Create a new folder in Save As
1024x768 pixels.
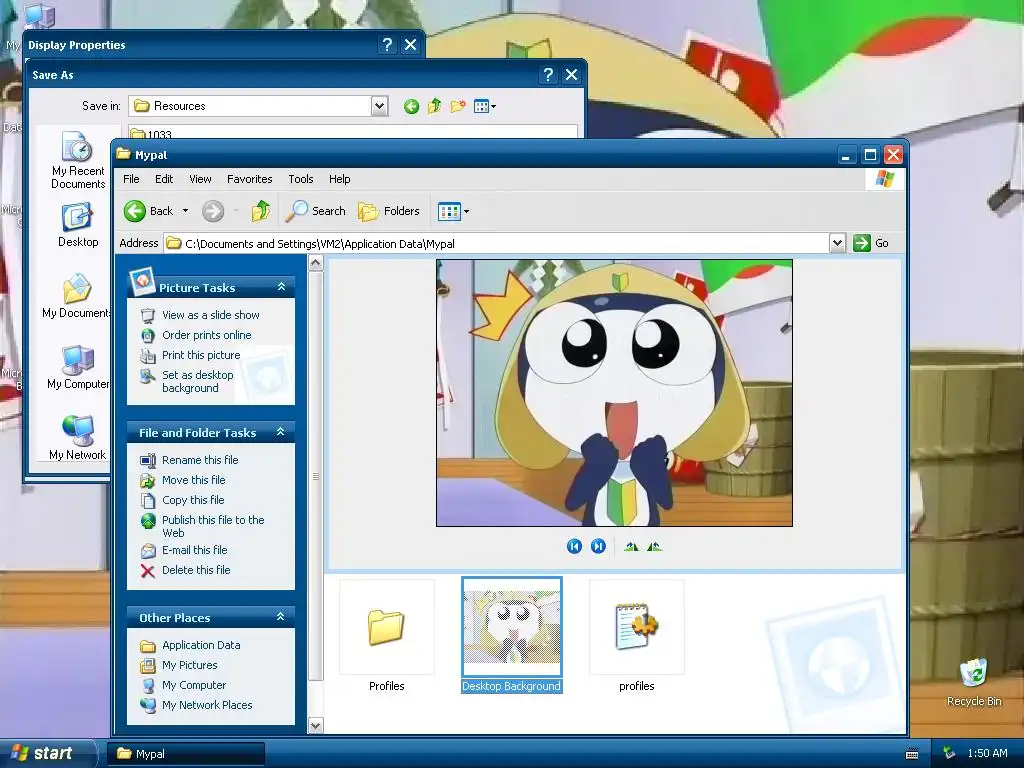click(x=458, y=106)
